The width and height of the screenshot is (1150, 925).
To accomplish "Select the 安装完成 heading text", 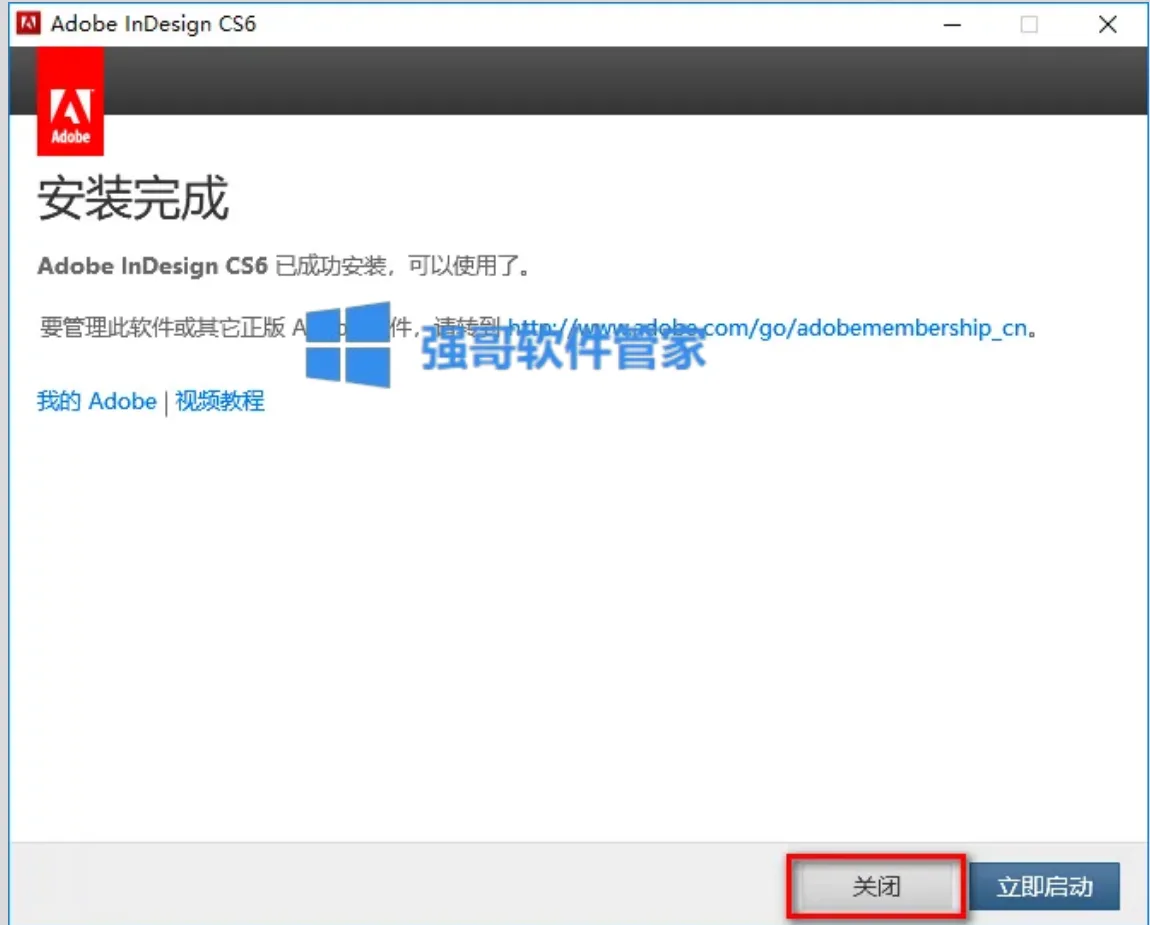I will 133,198.
